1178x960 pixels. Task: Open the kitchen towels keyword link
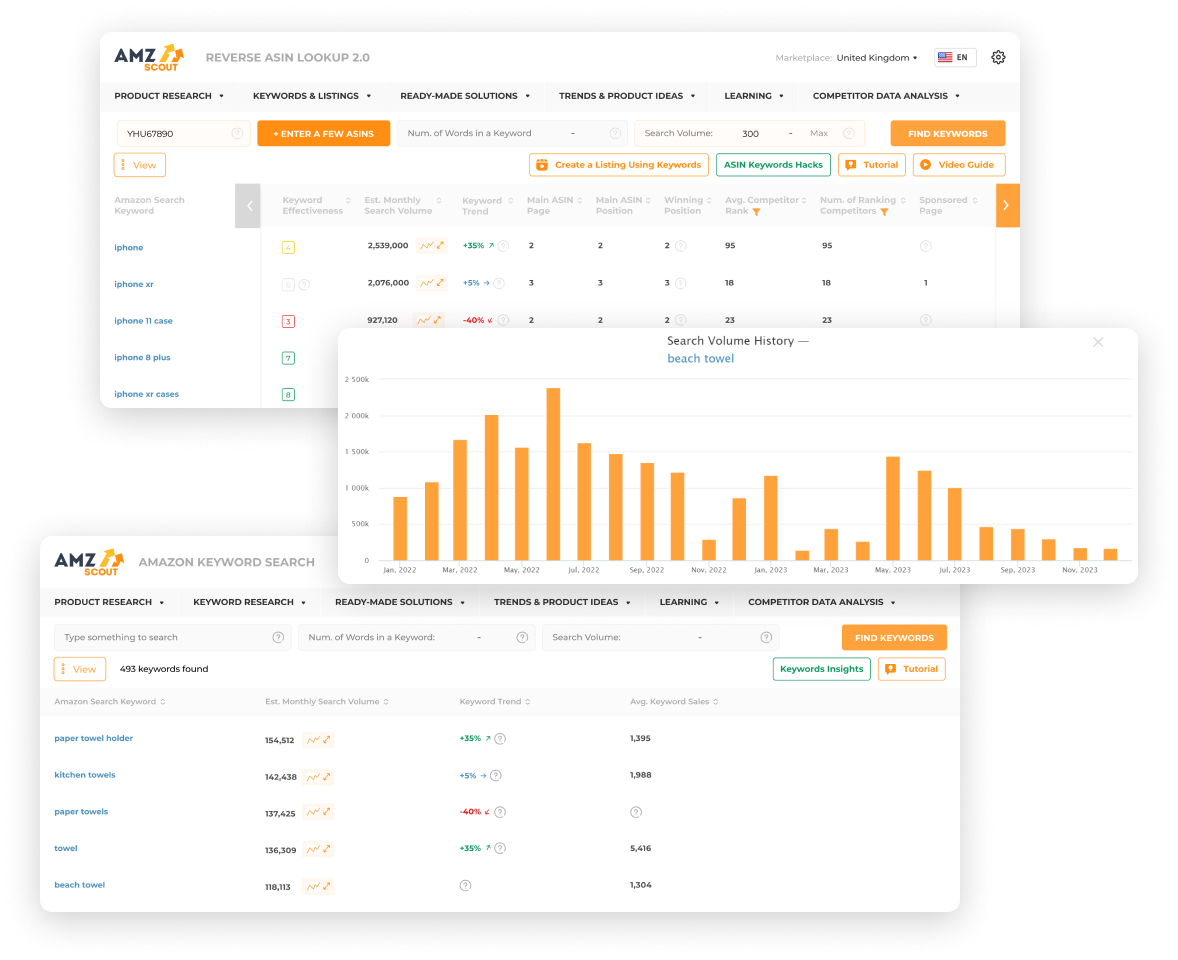pos(85,775)
